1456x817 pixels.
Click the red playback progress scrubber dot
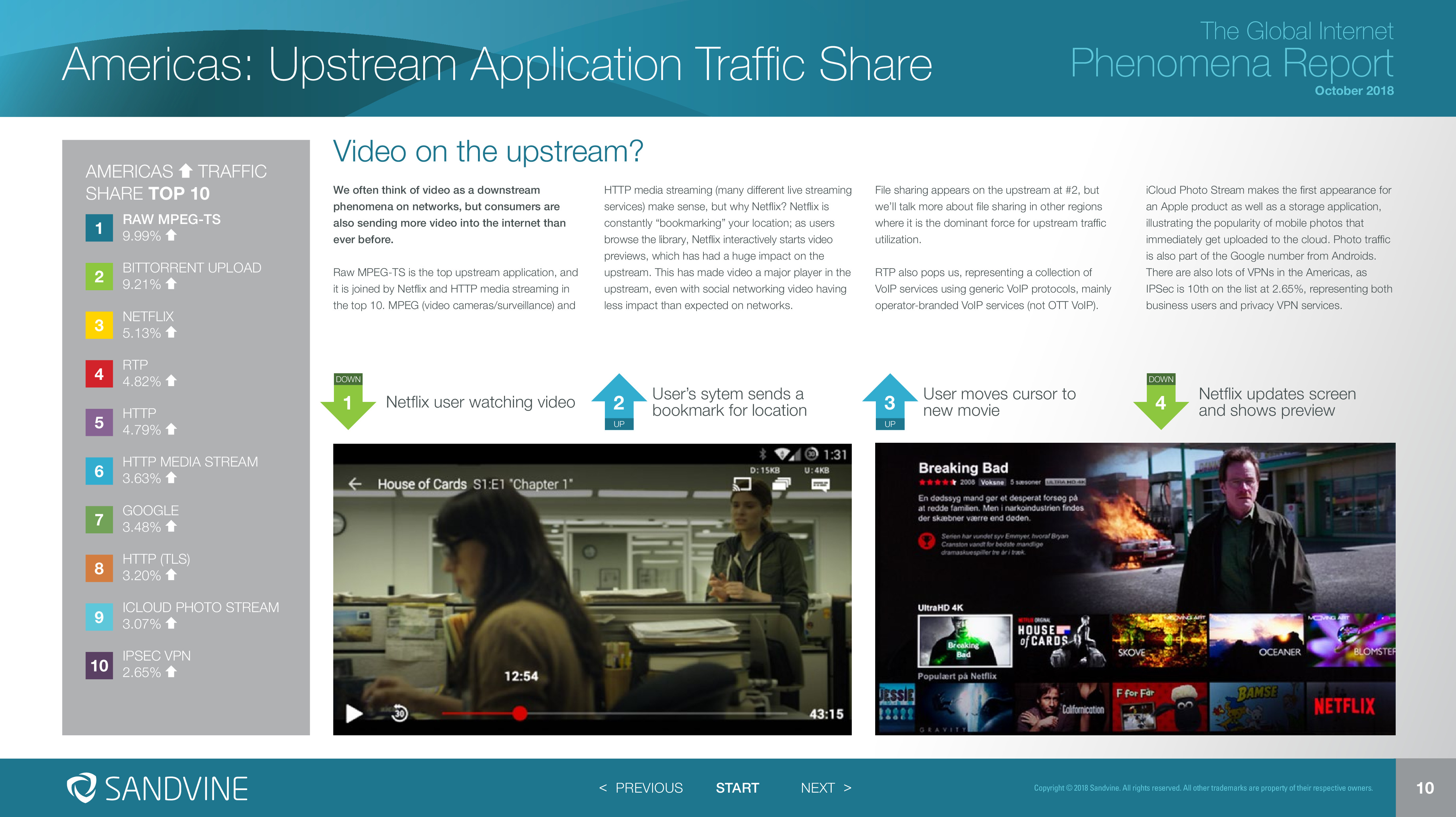click(520, 714)
